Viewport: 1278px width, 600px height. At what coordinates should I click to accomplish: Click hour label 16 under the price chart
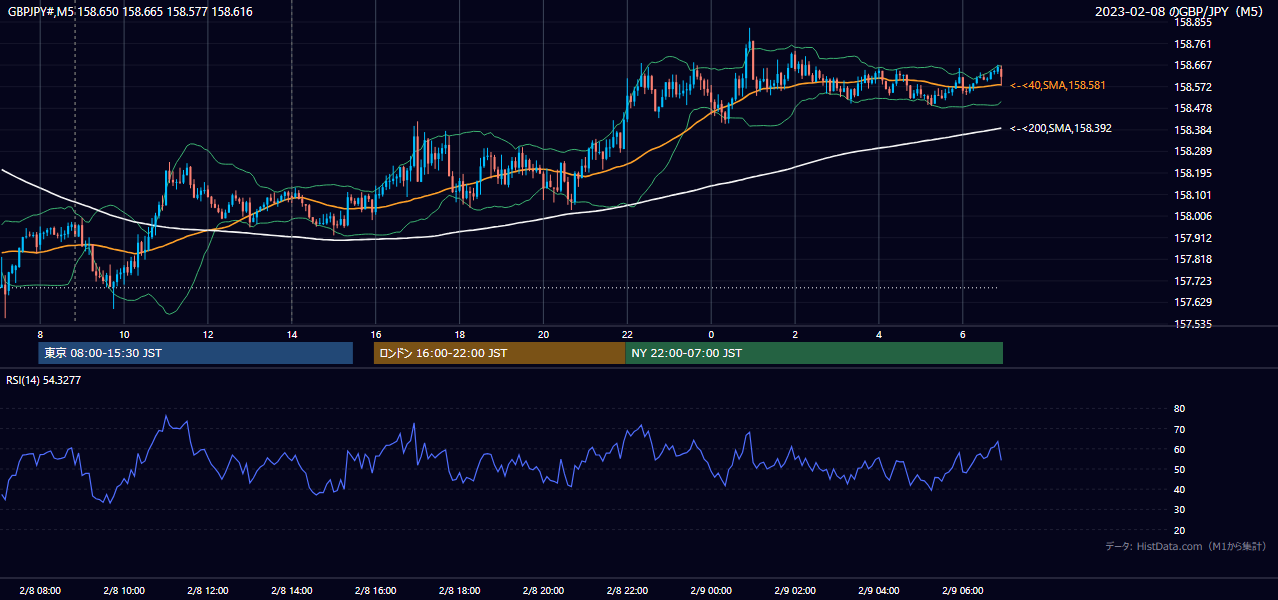375,334
